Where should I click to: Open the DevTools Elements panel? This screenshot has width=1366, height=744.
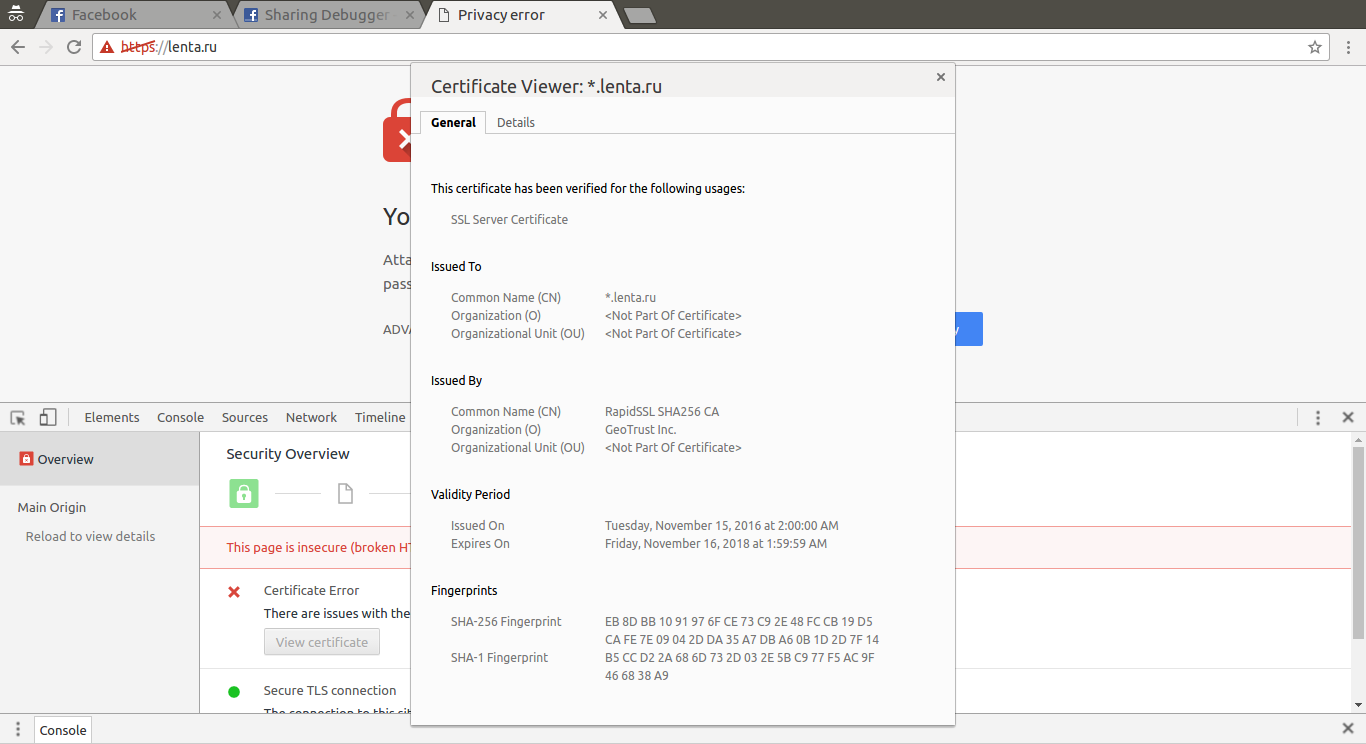tap(112, 418)
